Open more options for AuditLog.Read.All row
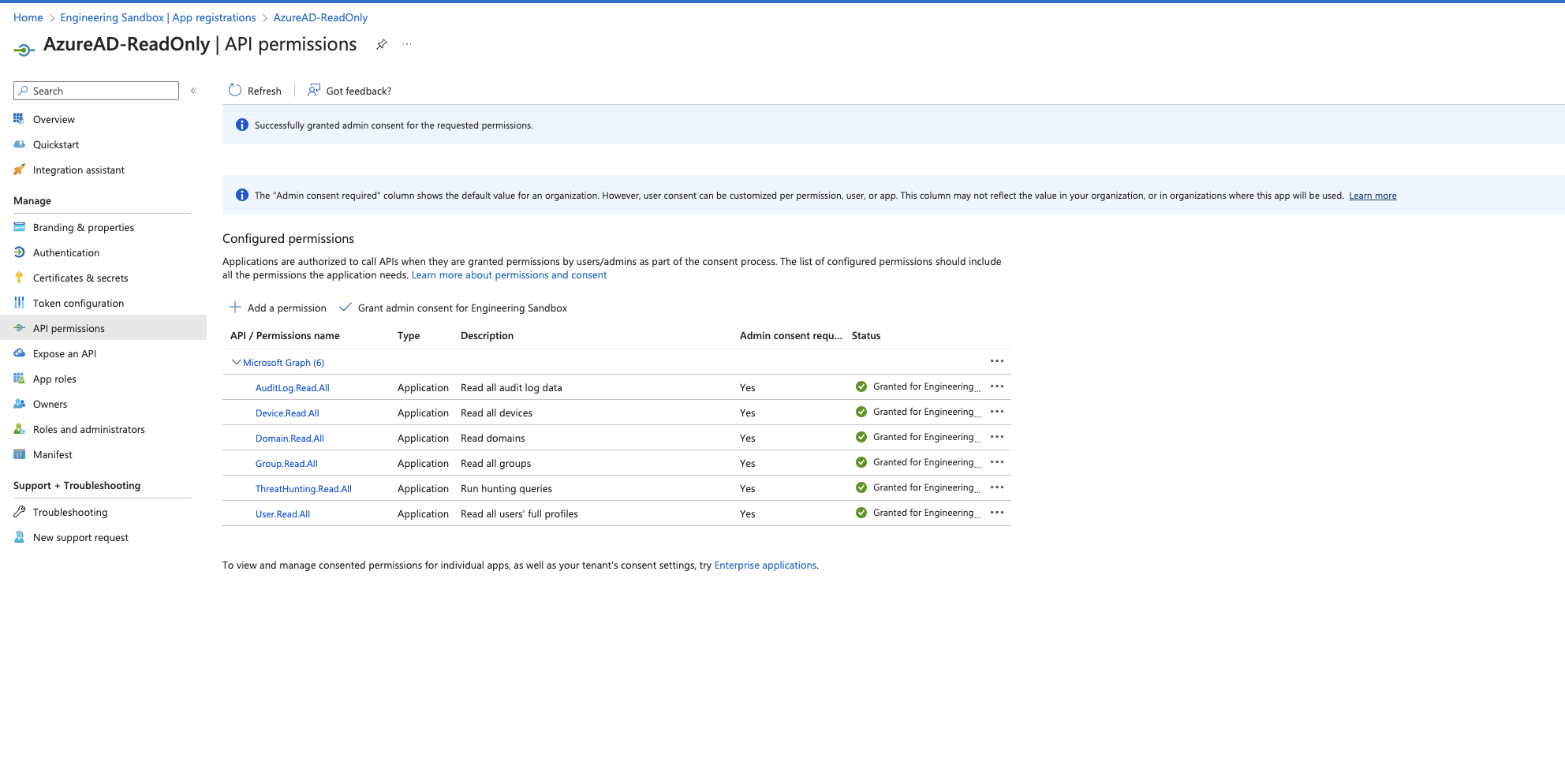 pos(997,386)
